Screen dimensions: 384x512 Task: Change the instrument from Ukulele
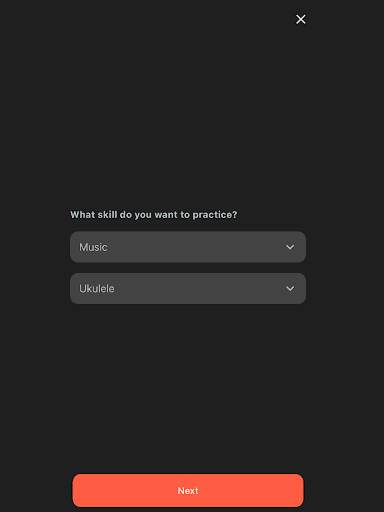(x=188, y=288)
